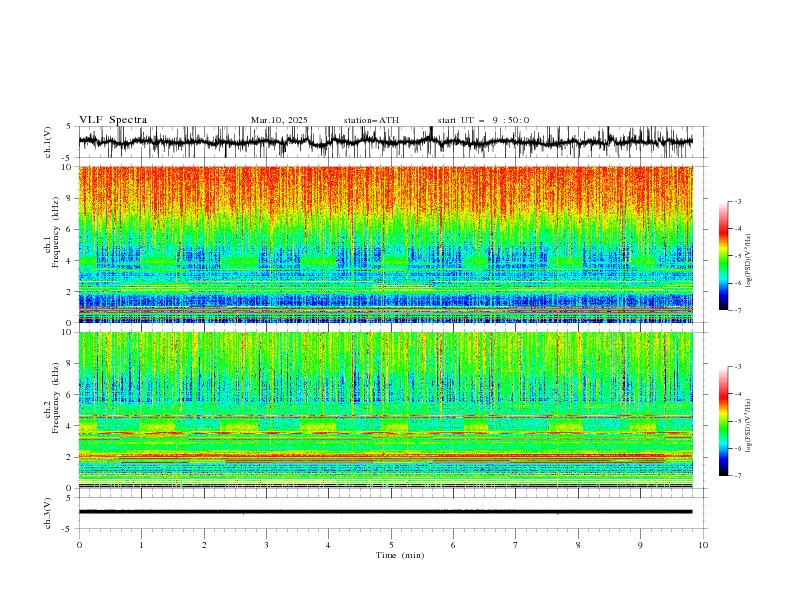Click the "-3" tick on ch.1 color bar
Screen dimensions: 792x612
(x=738, y=201)
